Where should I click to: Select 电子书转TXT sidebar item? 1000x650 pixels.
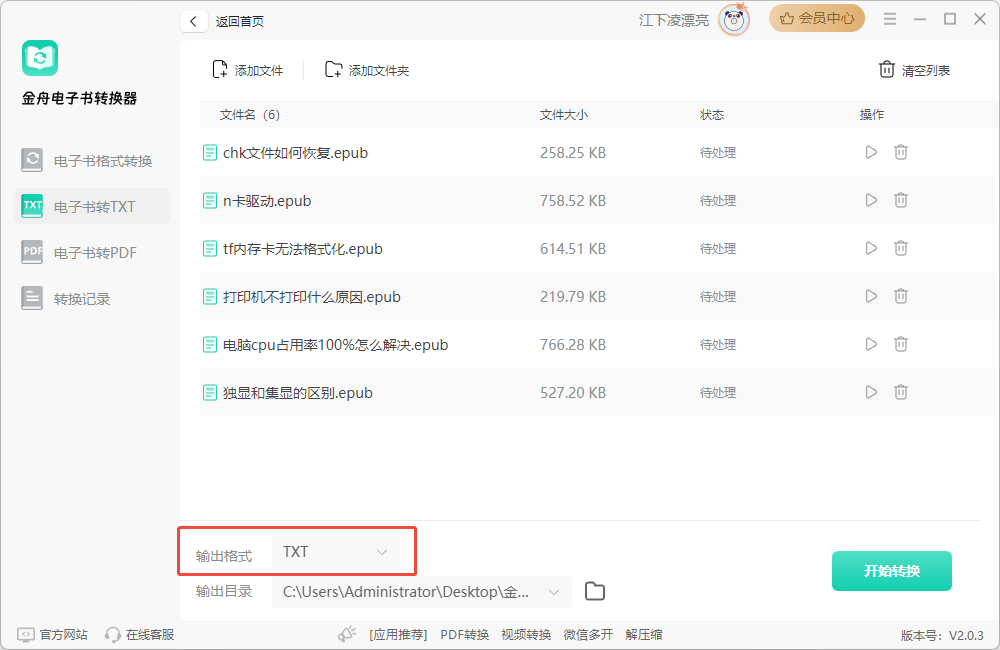point(92,207)
